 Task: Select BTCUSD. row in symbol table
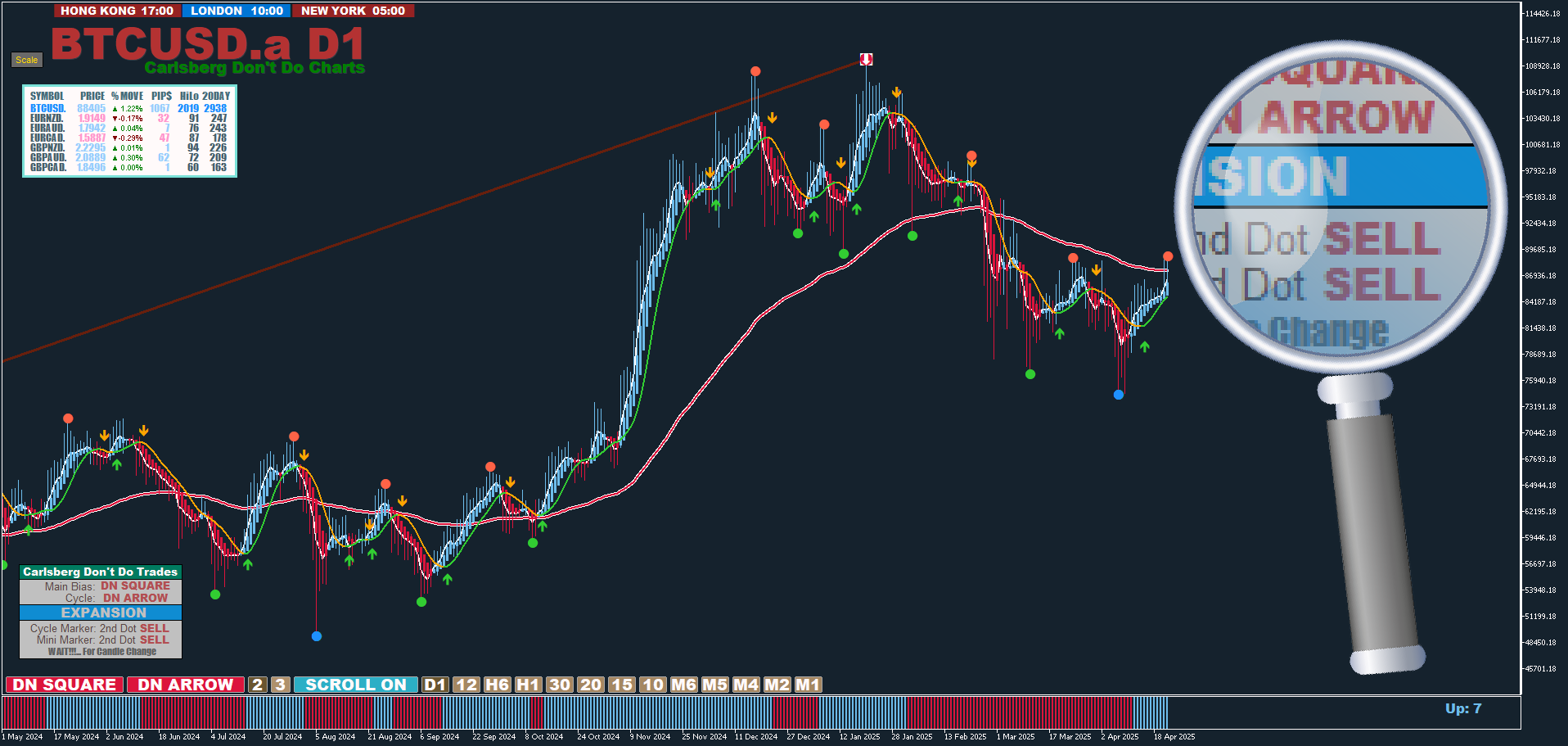coord(128,108)
